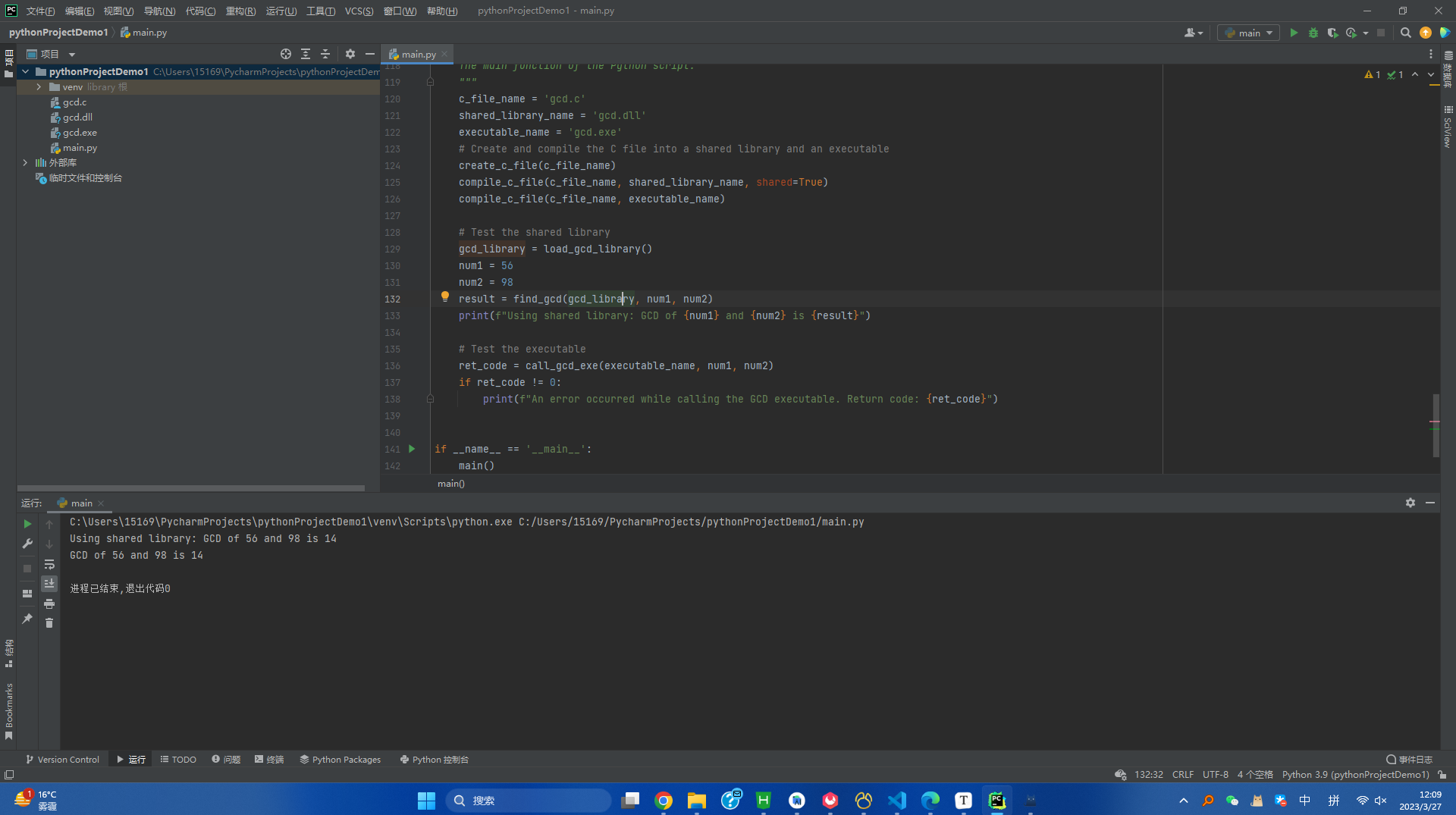1456x815 pixels.
Task: Click the IDE update notification icon
Action: pos(1426,33)
